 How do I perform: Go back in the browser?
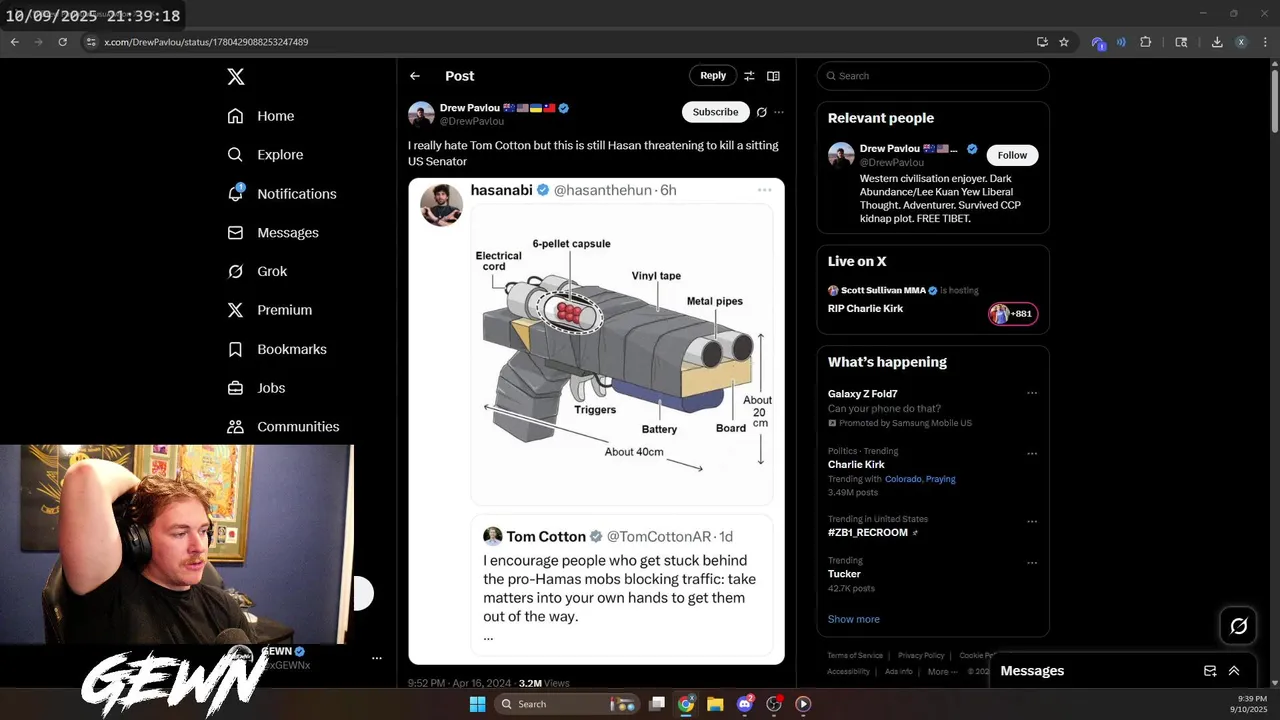click(15, 42)
